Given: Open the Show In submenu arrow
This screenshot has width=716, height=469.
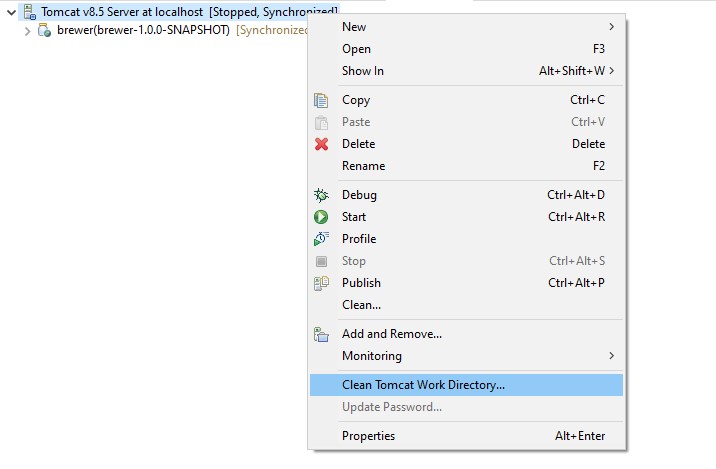Looking at the screenshot, I should pyautogui.click(x=611, y=71).
